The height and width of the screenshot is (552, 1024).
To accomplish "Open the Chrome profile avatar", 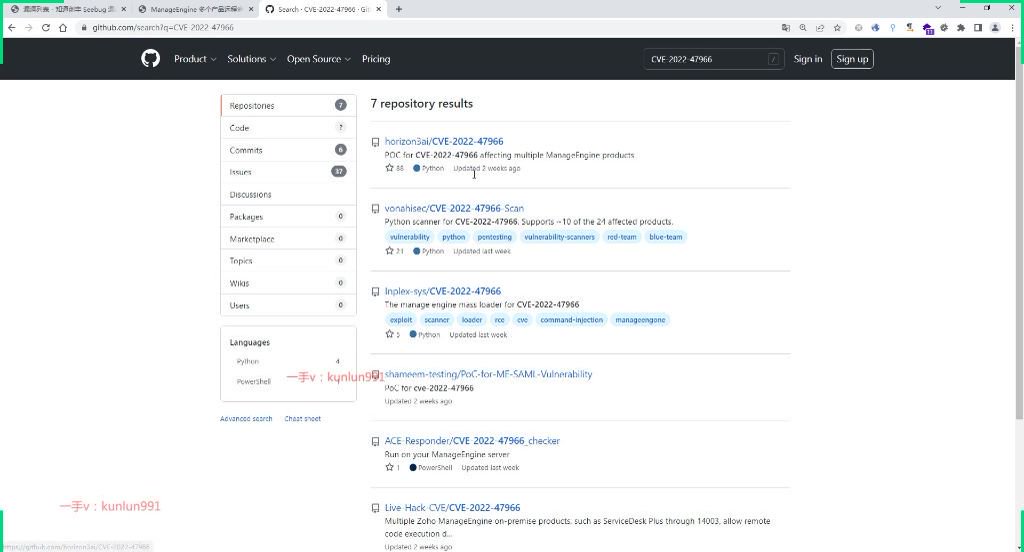I will coord(995,27).
